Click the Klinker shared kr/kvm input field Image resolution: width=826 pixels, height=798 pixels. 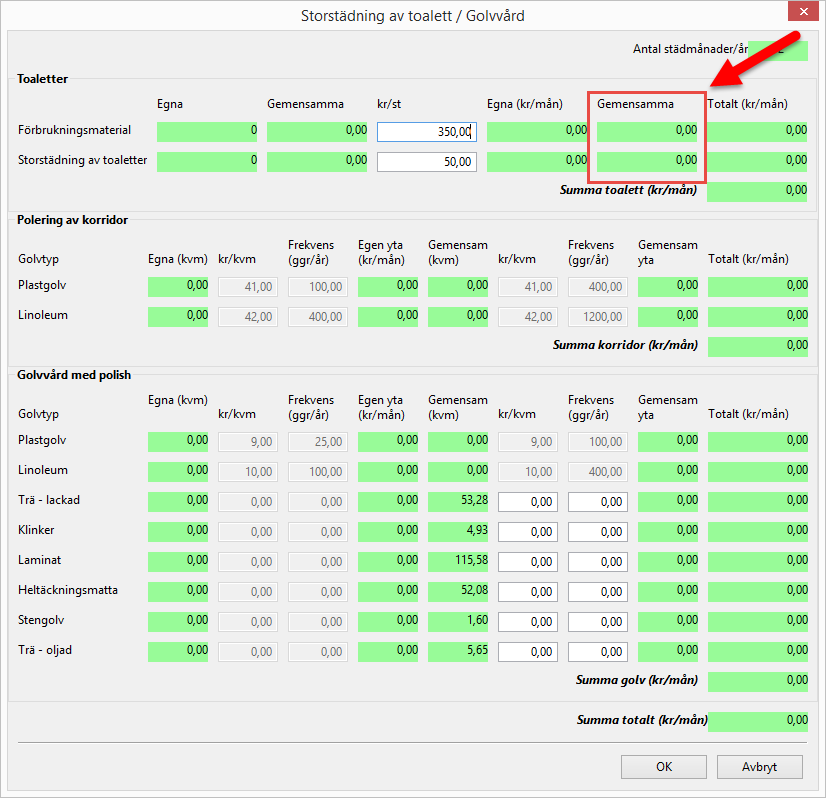(527, 531)
